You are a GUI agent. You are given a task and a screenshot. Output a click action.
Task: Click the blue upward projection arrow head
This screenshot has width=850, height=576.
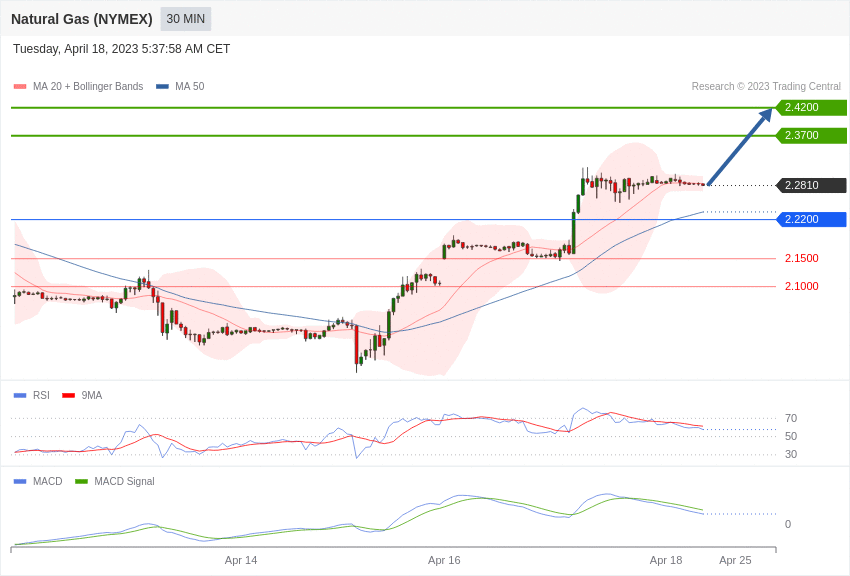coord(766,114)
